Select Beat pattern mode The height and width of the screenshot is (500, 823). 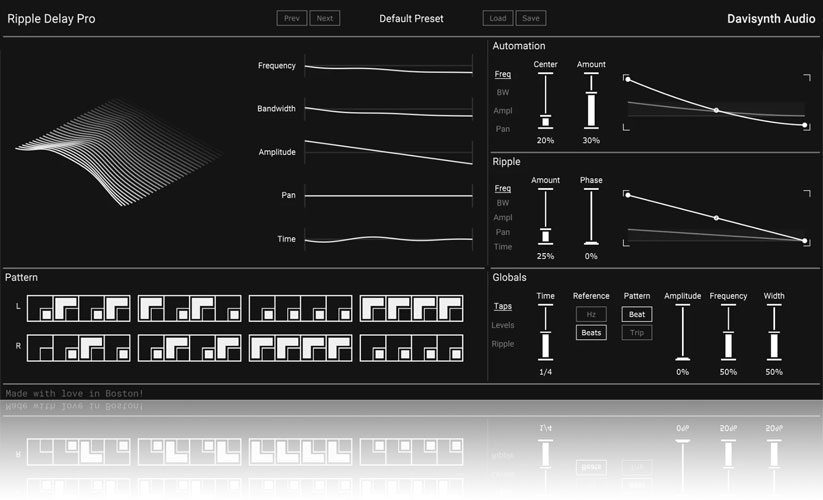click(637, 314)
